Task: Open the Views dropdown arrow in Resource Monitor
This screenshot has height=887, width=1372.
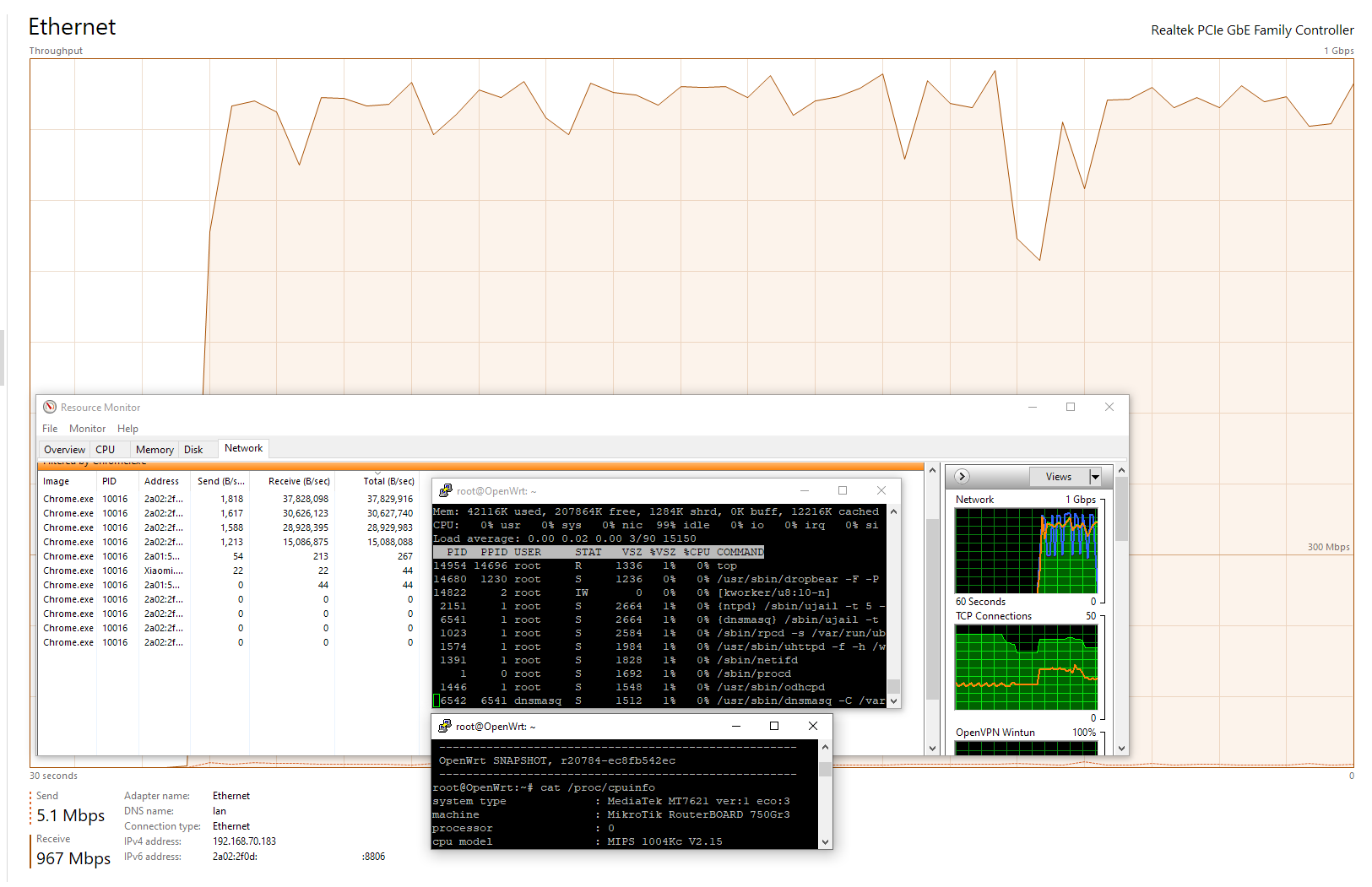Action: pyautogui.click(x=1095, y=477)
